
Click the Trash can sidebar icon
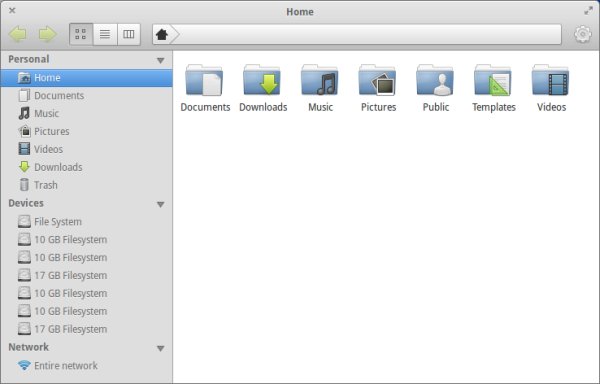(x=24, y=185)
